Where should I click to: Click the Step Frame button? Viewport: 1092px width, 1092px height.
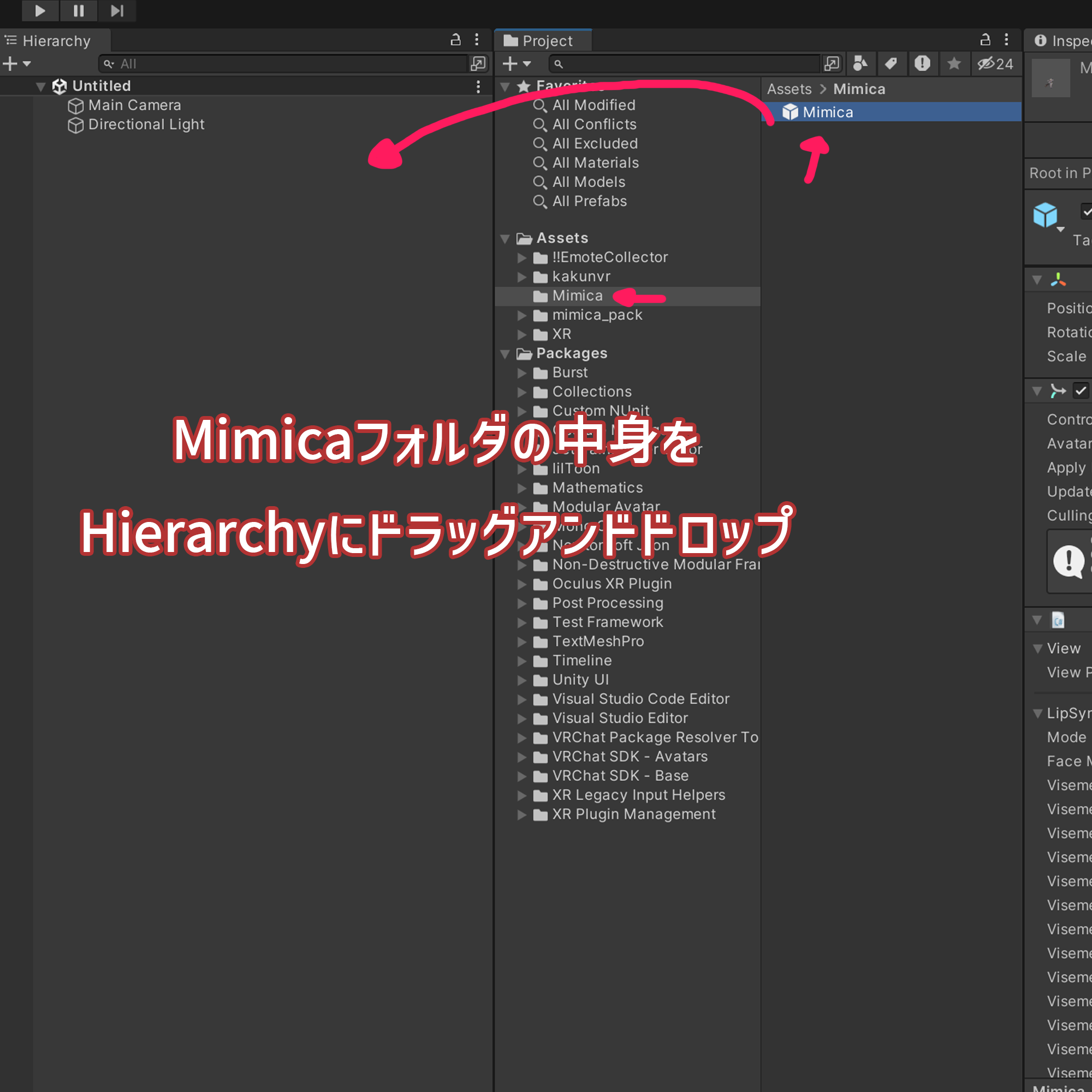tap(116, 11)
